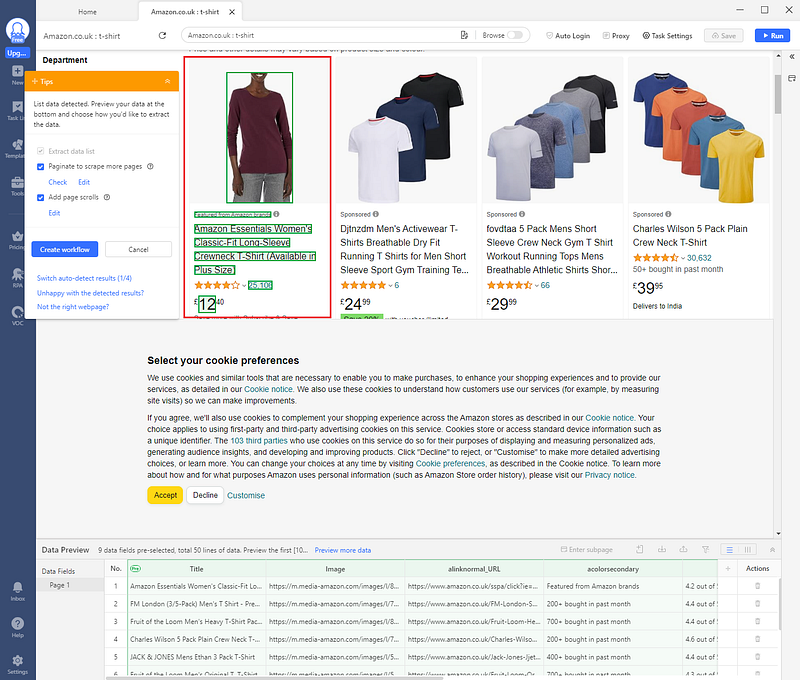Open the Proxy option

616,36
